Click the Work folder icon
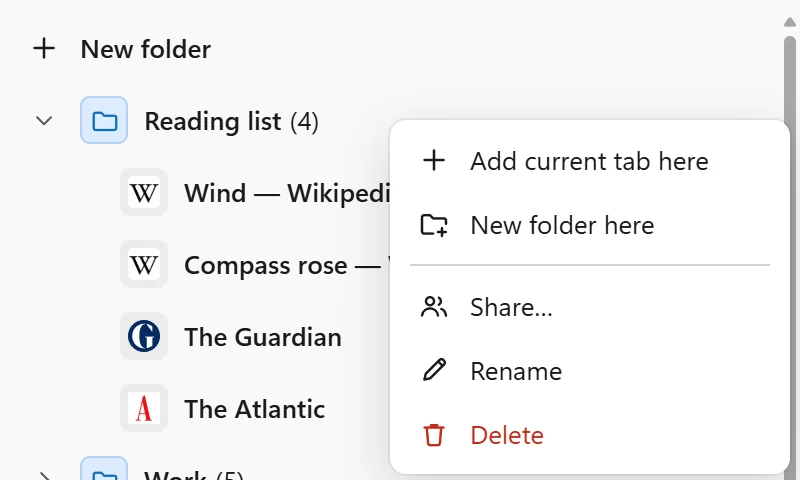800x480 pixels. tap(104, 469)
